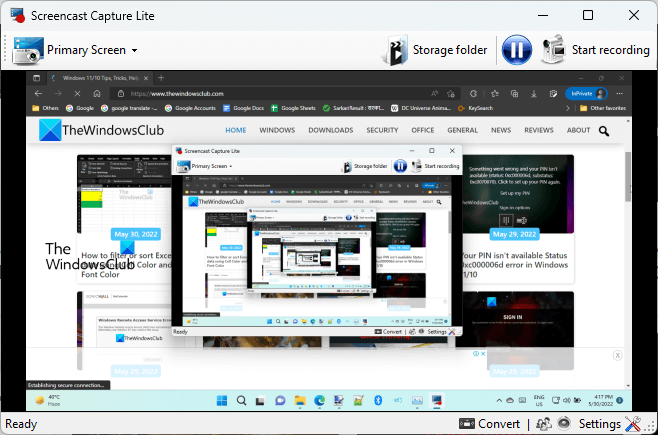The width and height of the screenshot is (658, 435).
Task: Select the Windows 11/10 Tips browser tab
Action: (x=99, y=78)
